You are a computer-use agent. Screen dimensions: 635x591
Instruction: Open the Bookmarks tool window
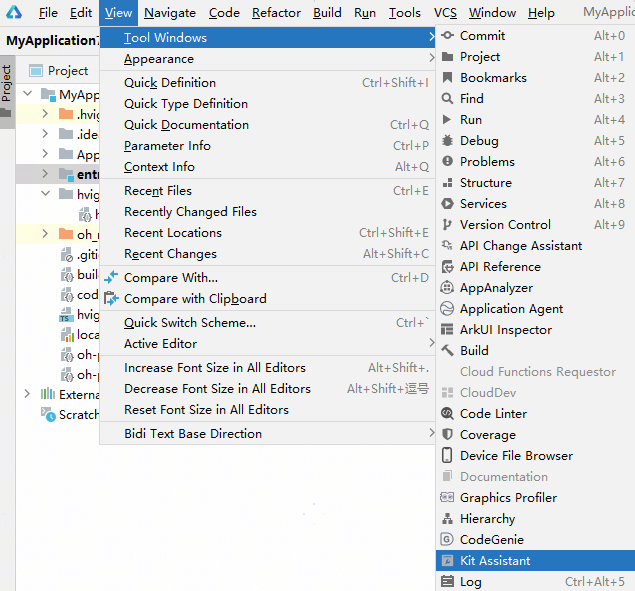pyautogui.click(x=493, y=78)
